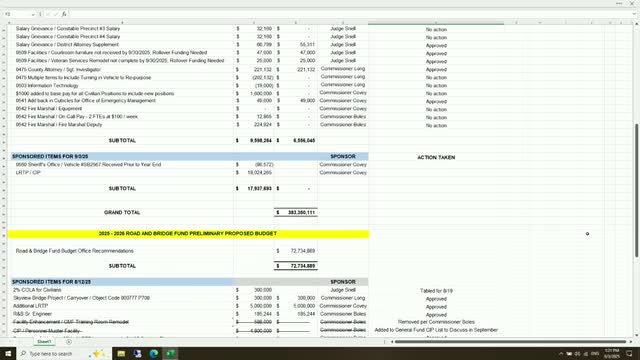Show hidden system tray icons chevron

(561, 354)
